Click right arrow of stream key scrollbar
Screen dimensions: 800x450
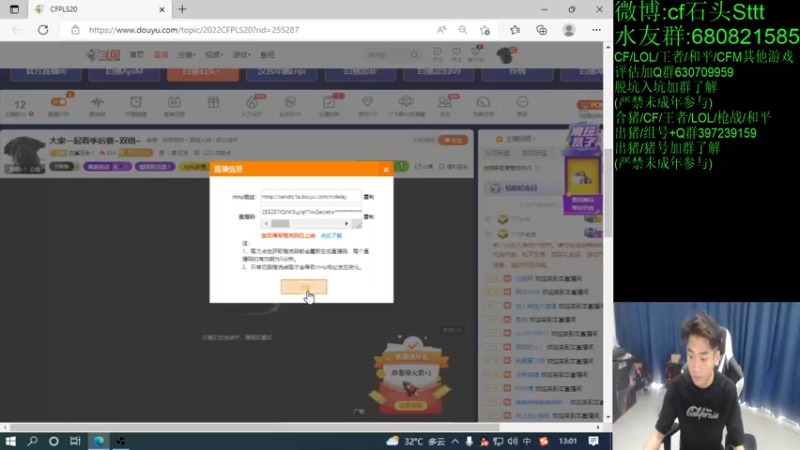pyautogui.click(x=346, y=223)
